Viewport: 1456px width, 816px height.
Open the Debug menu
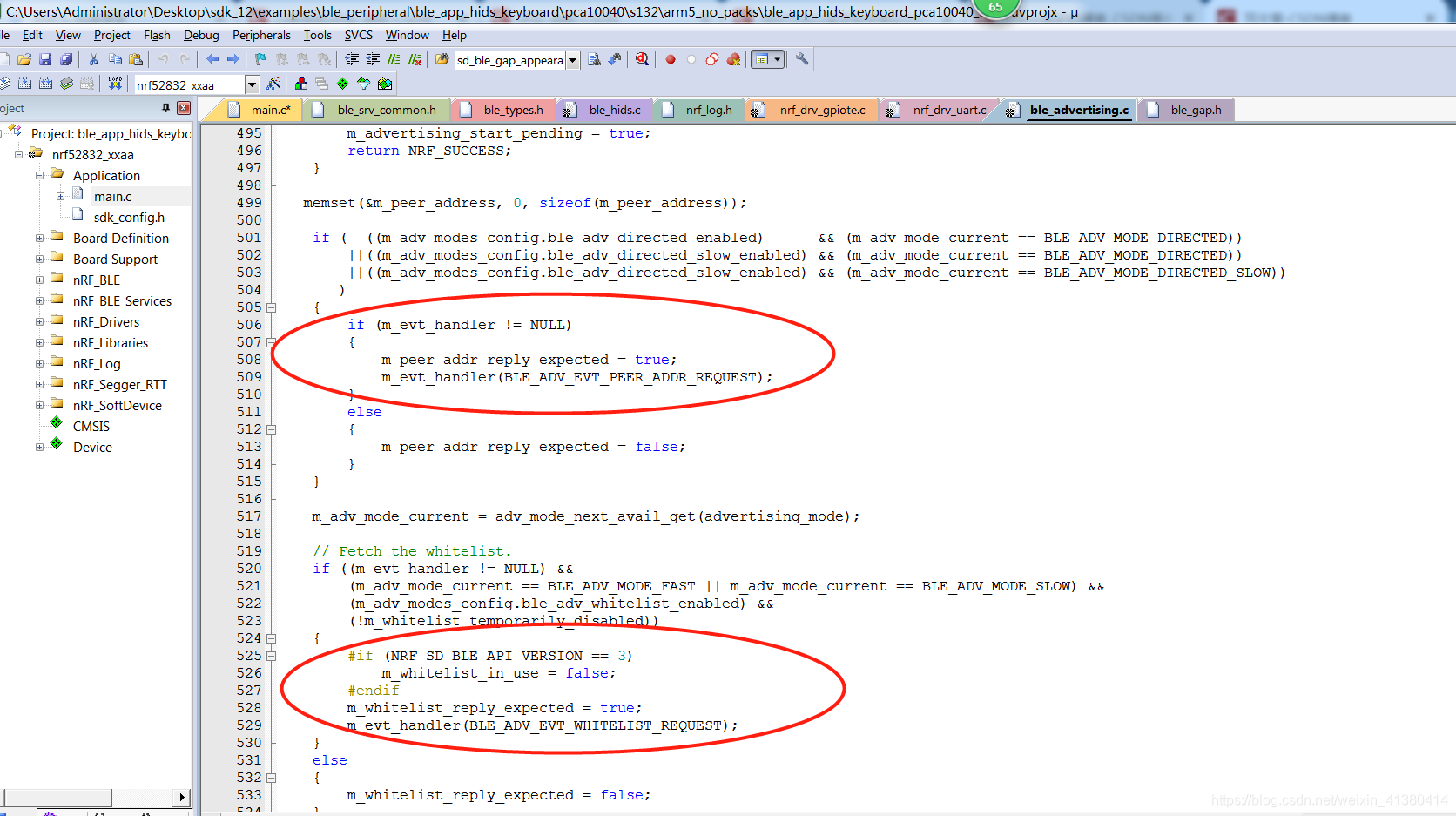point(201,35)
